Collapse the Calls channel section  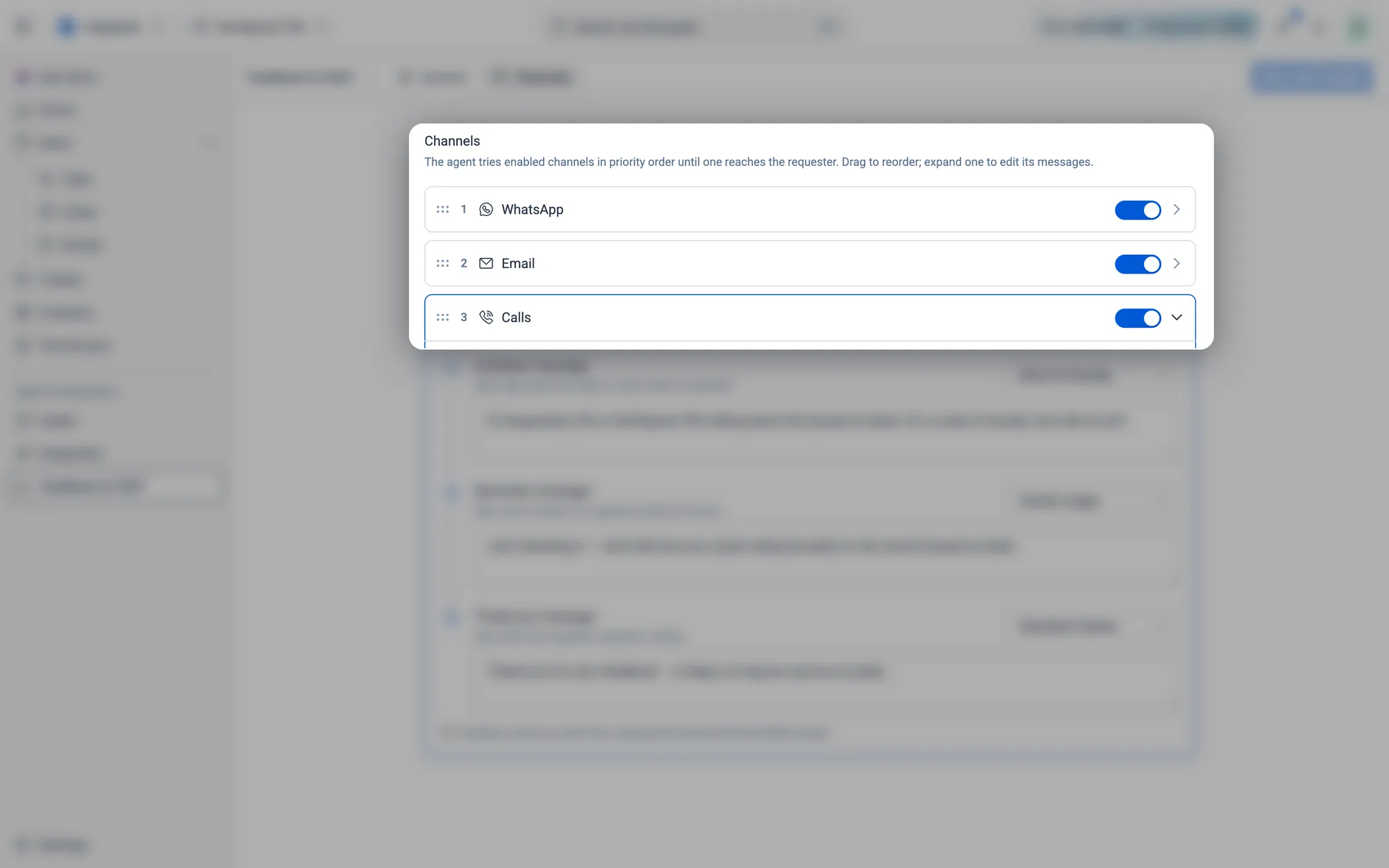[x=1176, y=317]
